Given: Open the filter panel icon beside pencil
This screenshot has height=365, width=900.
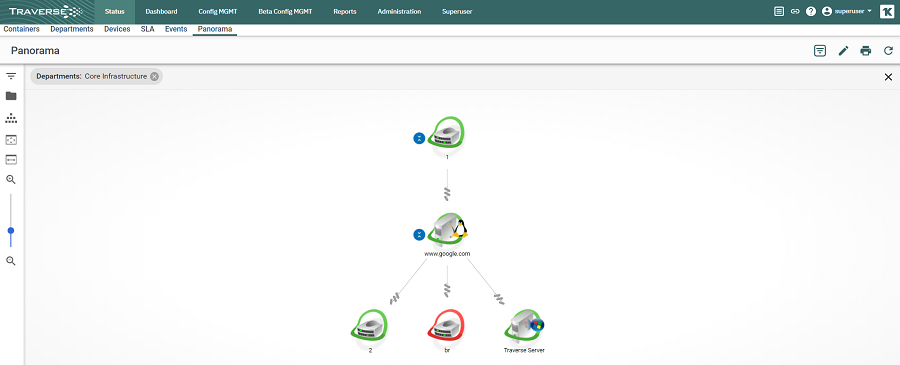Looking at the screenshot, I should [820, 51].
